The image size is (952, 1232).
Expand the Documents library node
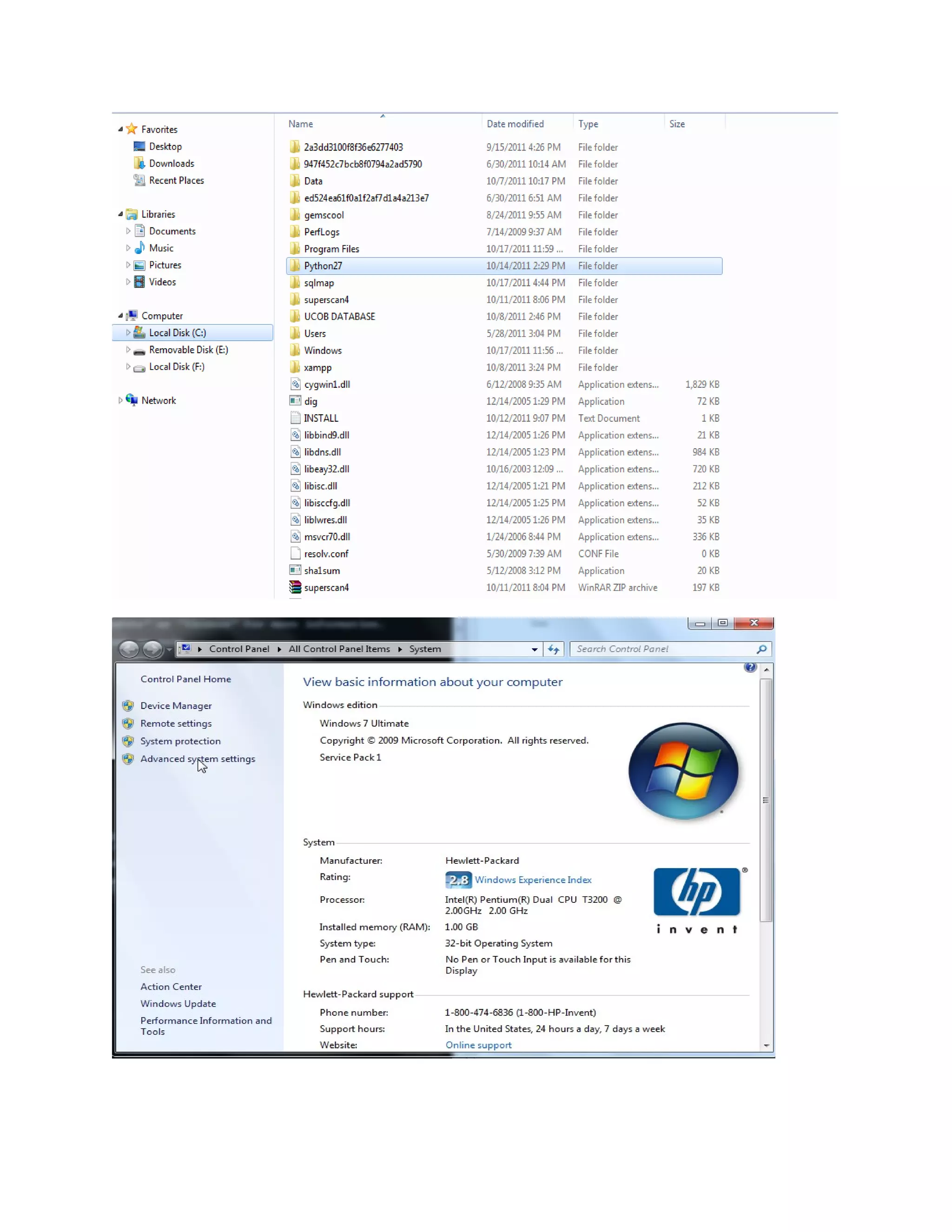(x=128, y=231)
